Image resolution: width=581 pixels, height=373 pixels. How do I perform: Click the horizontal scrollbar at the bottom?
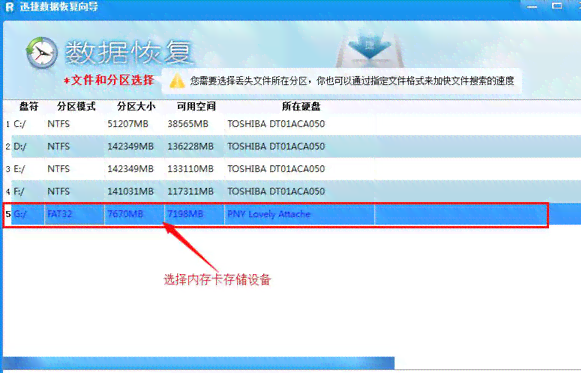coord(199,363)
